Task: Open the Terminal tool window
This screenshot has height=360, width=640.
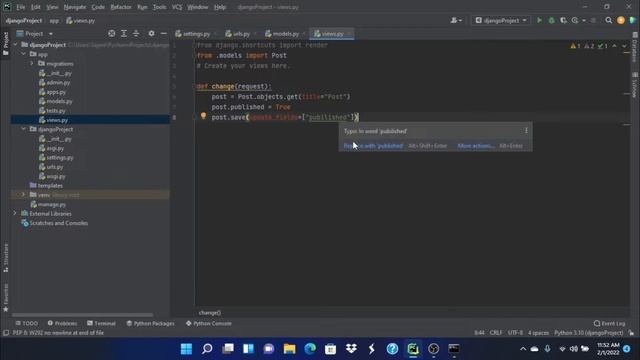Action: tap(101, 323)
